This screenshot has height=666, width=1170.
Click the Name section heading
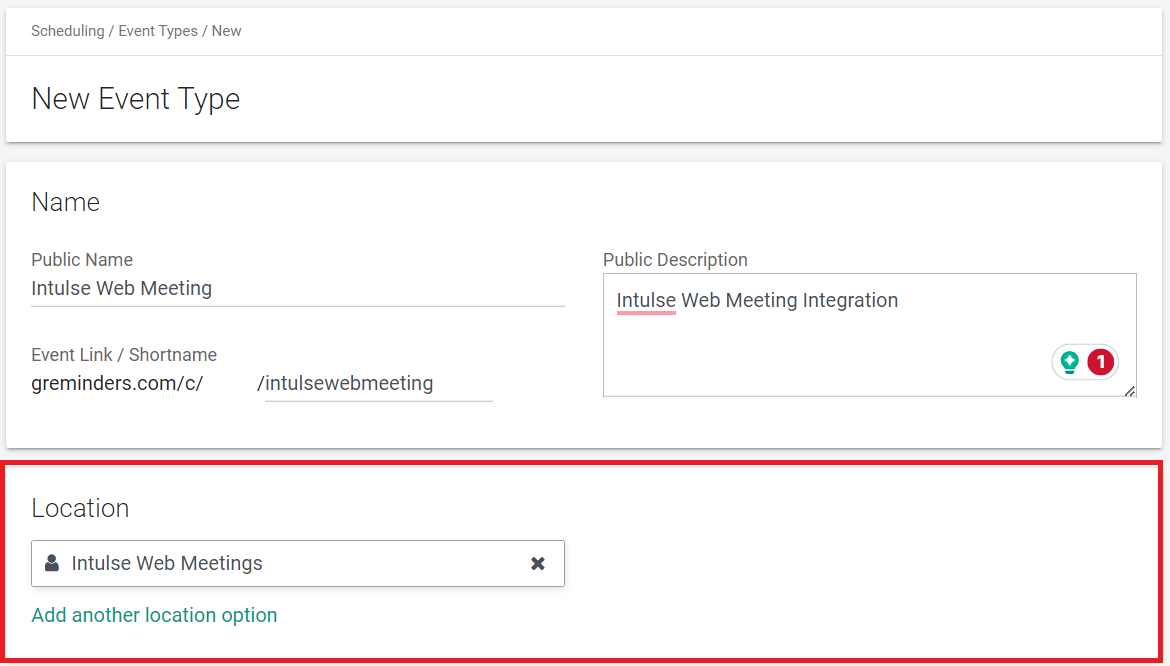[65, 201]
